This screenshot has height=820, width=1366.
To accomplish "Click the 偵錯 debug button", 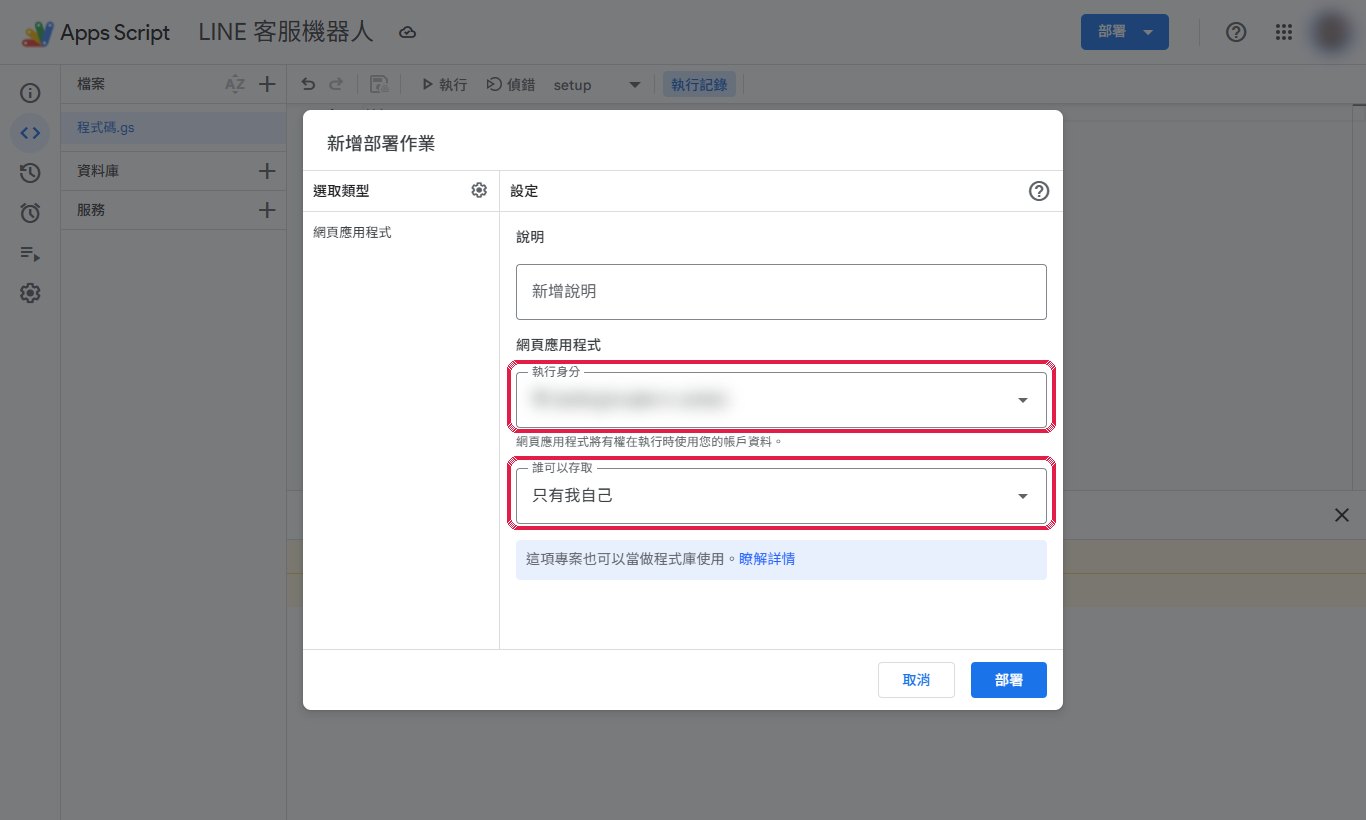I will pos(509,85).
